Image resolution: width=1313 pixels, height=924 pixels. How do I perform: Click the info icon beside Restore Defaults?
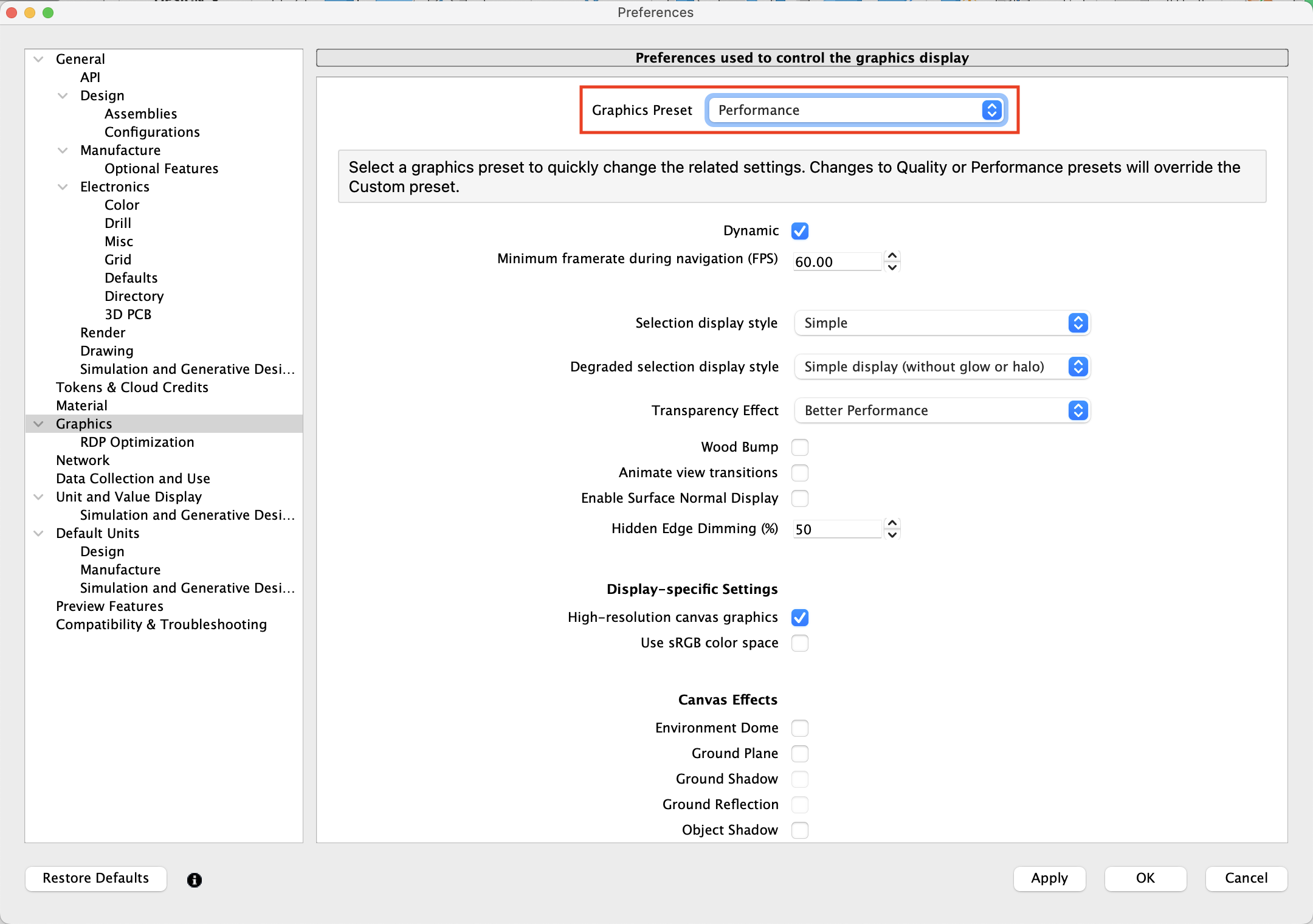coord(195,880)
